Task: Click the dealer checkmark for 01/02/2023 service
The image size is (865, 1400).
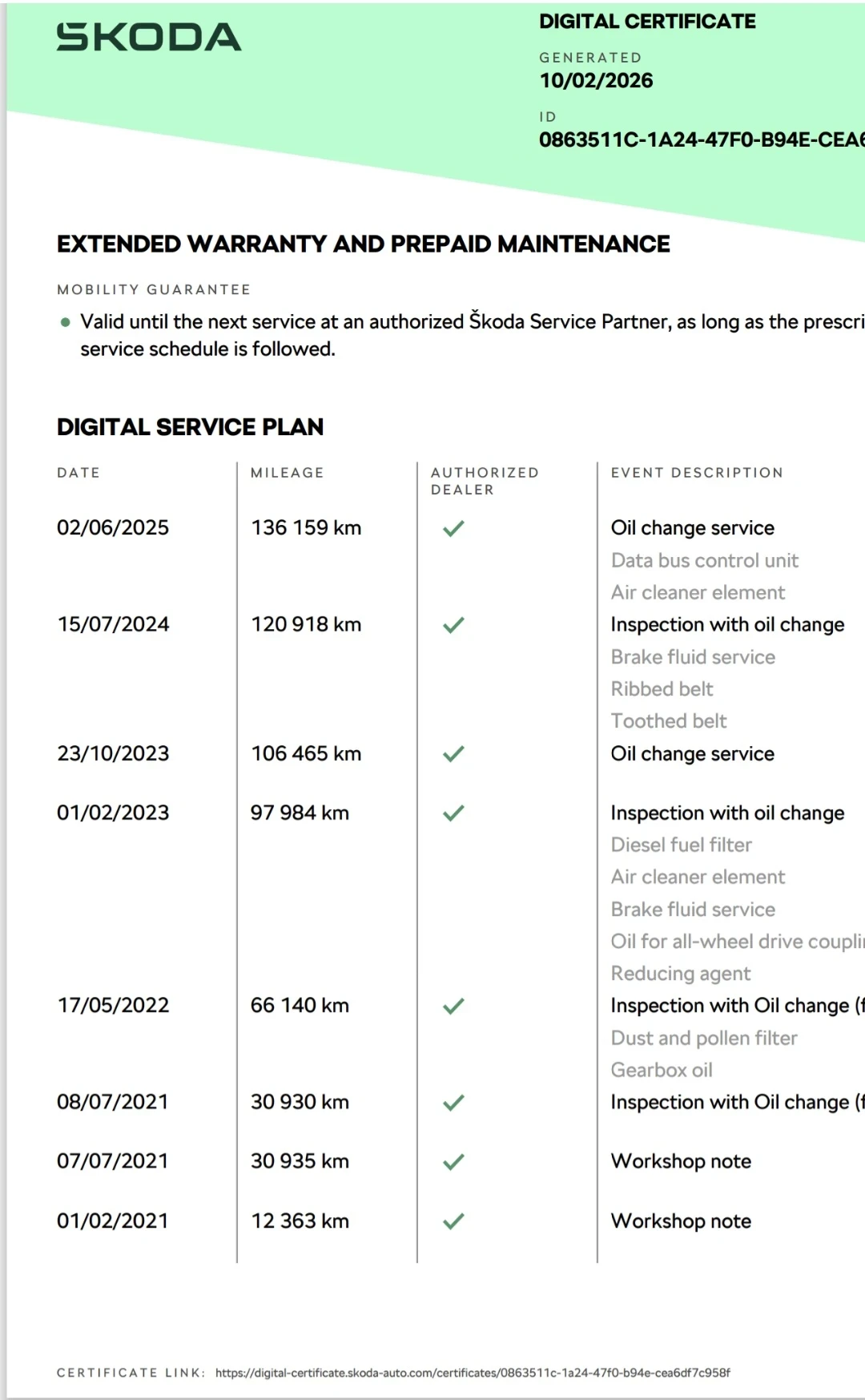Action: 453,813
